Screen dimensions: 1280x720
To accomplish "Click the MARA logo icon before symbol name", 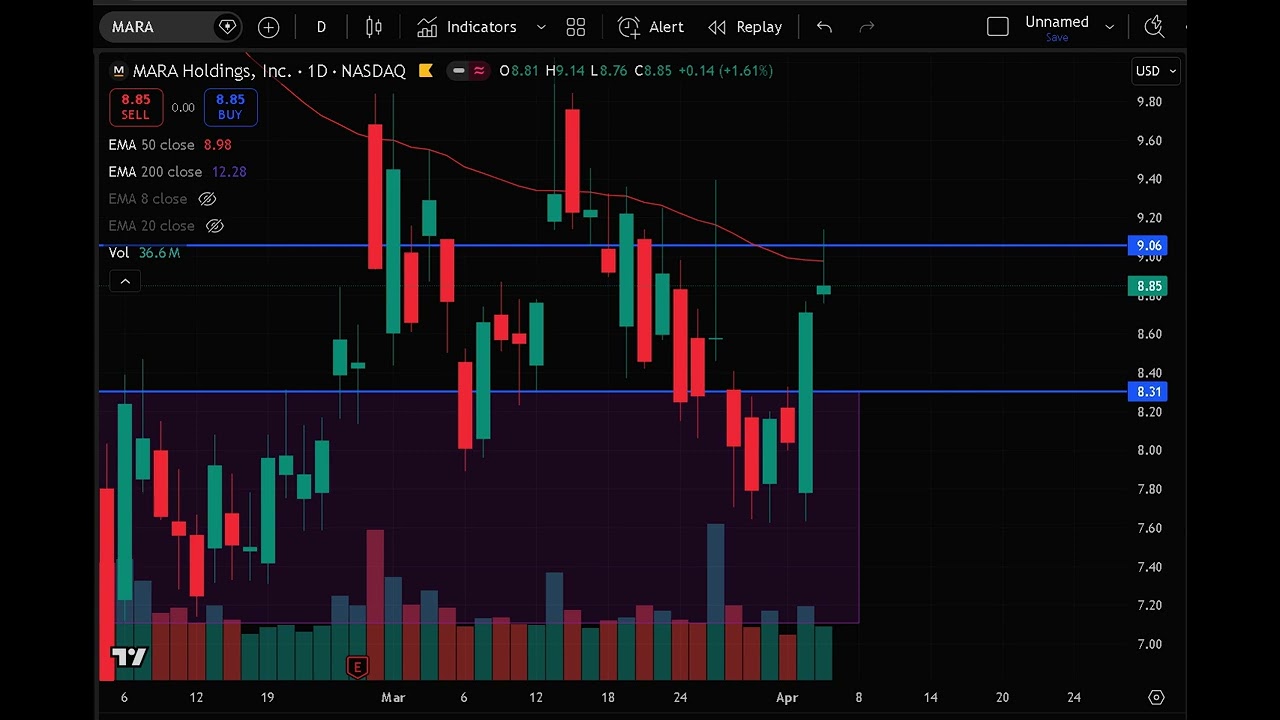I will (x=119, y=71).
